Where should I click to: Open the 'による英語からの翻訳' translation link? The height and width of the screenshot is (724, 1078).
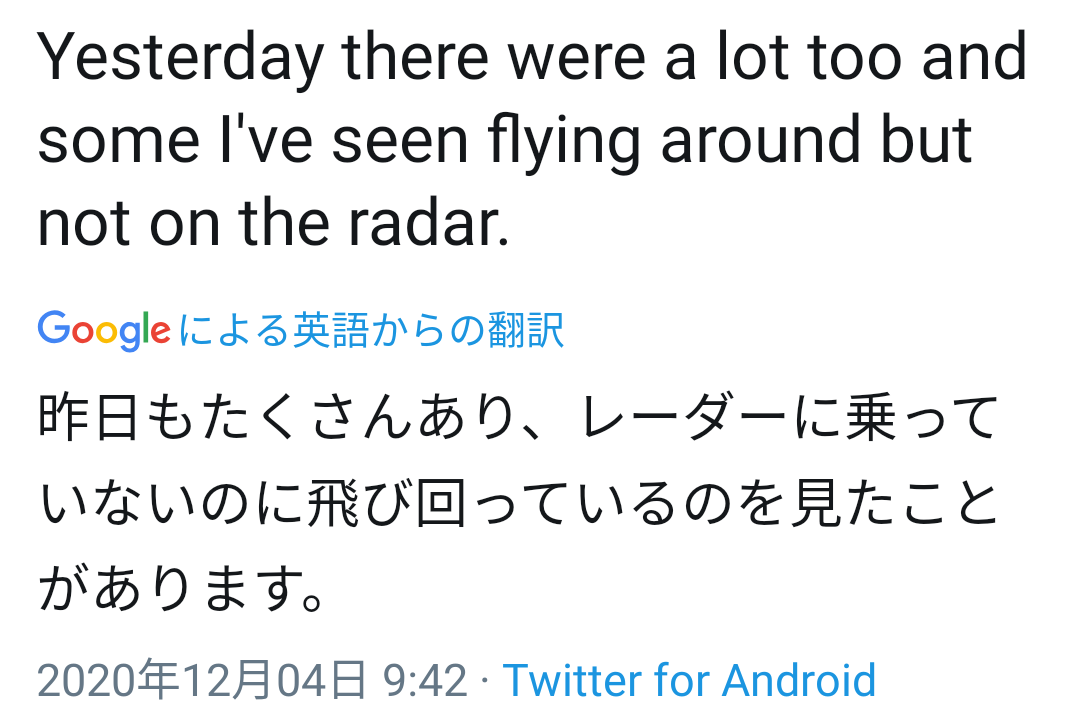point(372,330)
